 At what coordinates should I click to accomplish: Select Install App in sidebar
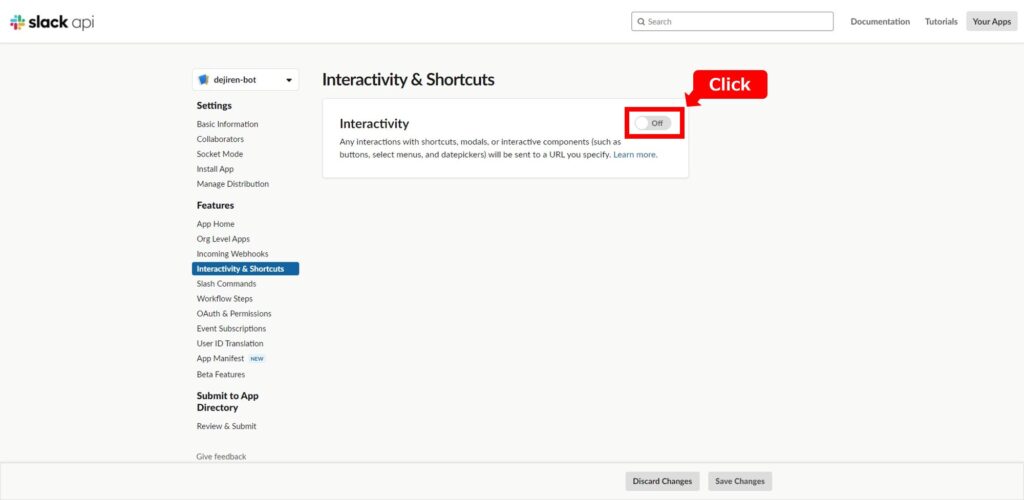pyautogui.click(x=215, y=169)
